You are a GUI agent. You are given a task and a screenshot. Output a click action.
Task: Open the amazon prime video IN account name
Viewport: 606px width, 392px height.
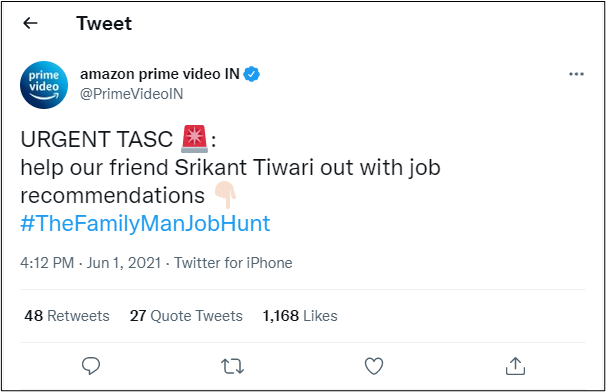click(x=160, y=74)
